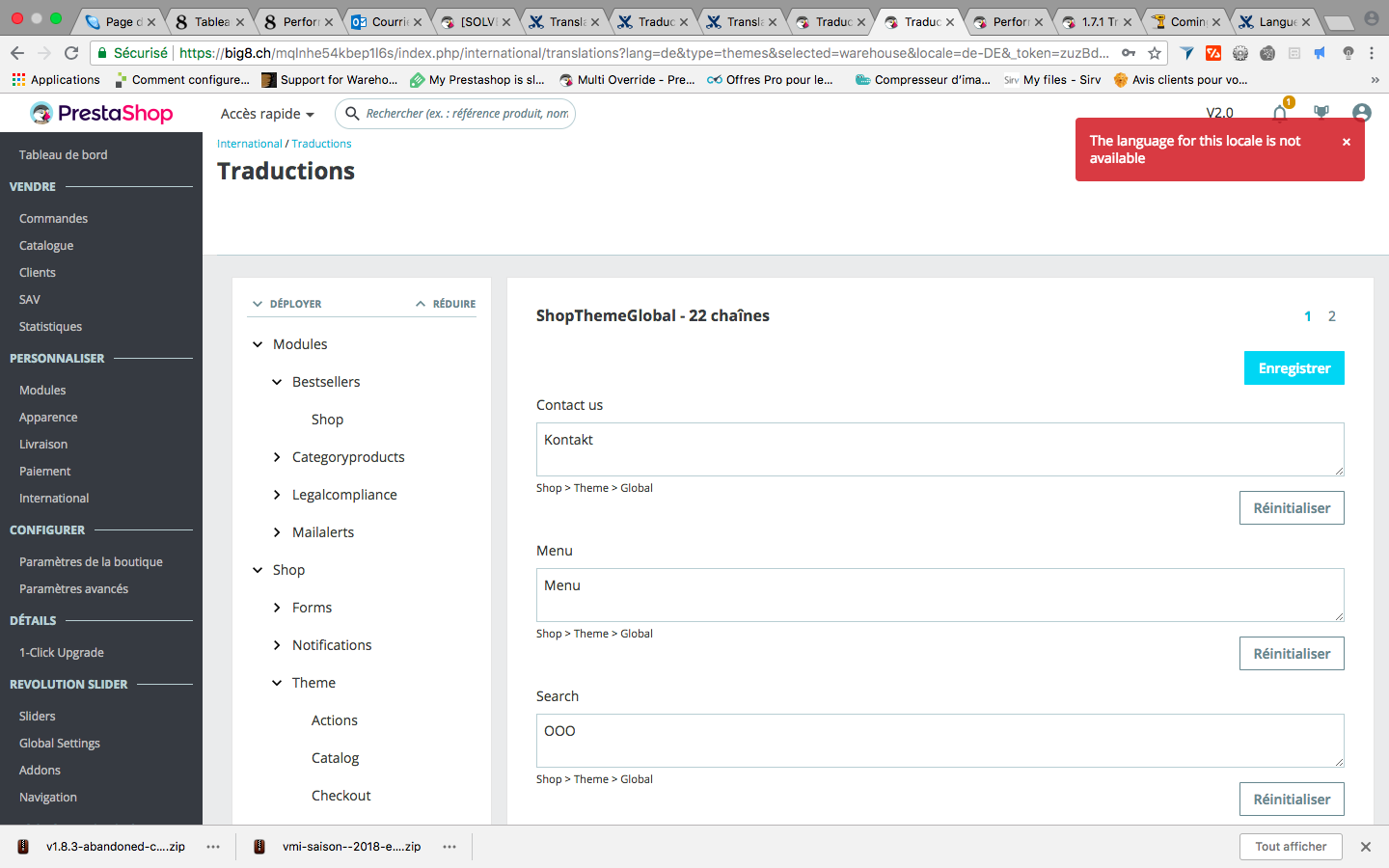Open options for v1.8.3-abandoned zip download
The image size is (1389, 868).
[x=213, y=847]
